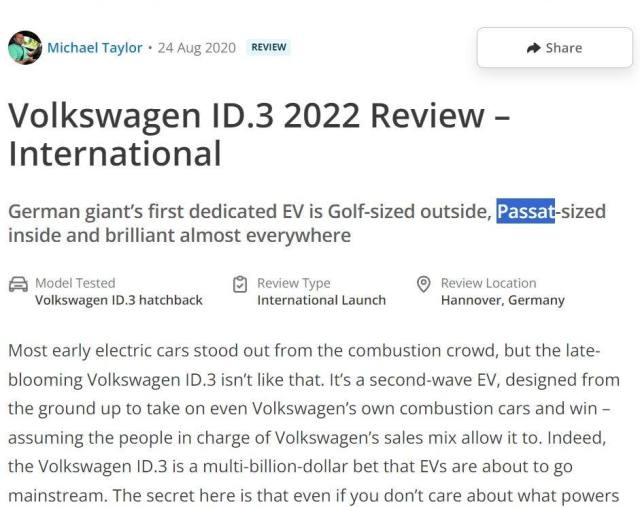Click the Share button
Screen dimensions: 640x507
(x=555, y=48)
